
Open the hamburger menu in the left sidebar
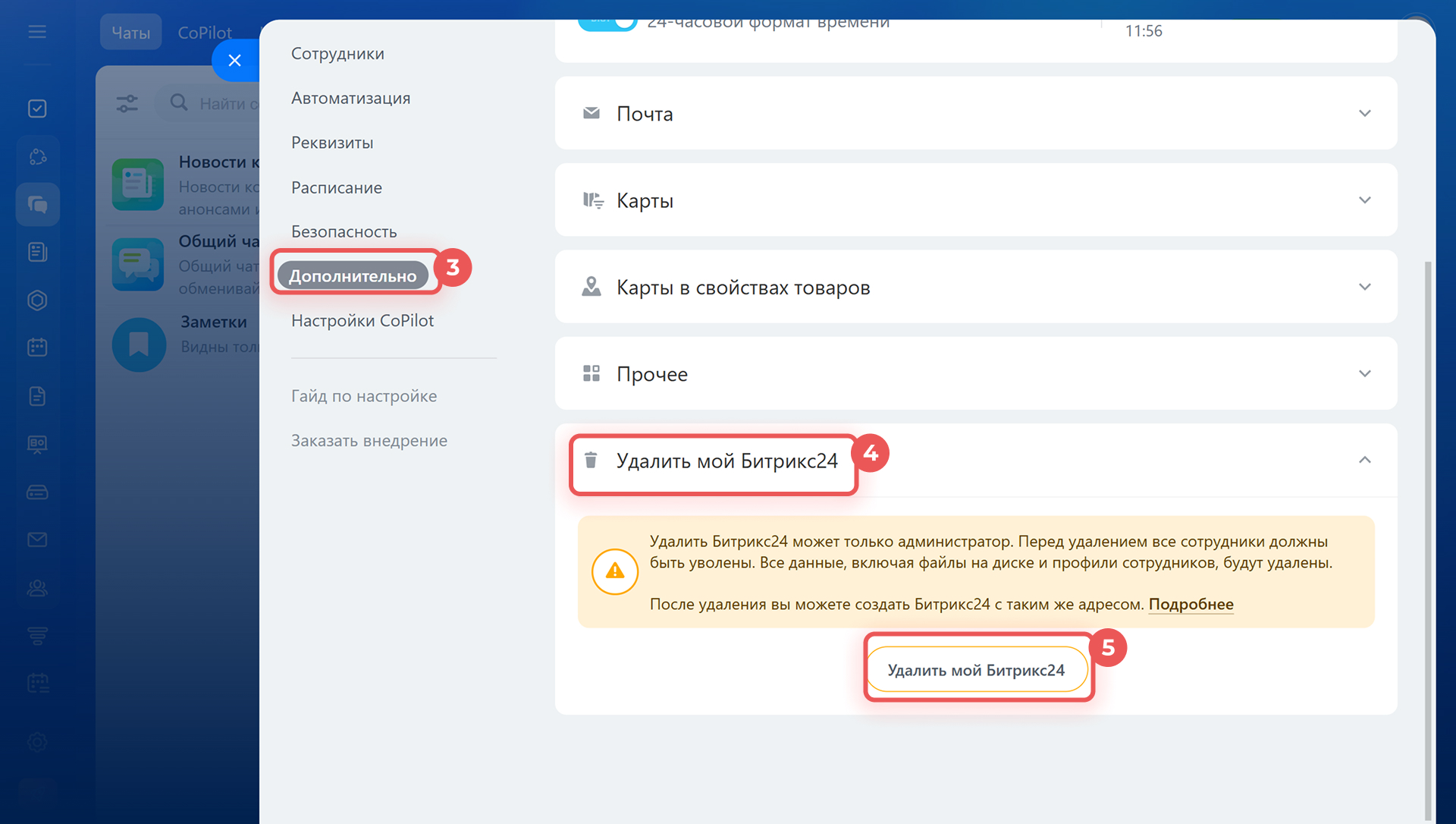point(37,32)
